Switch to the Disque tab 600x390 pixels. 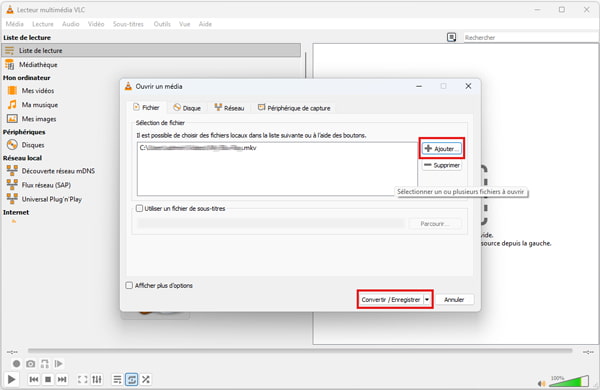pos(187,108)
